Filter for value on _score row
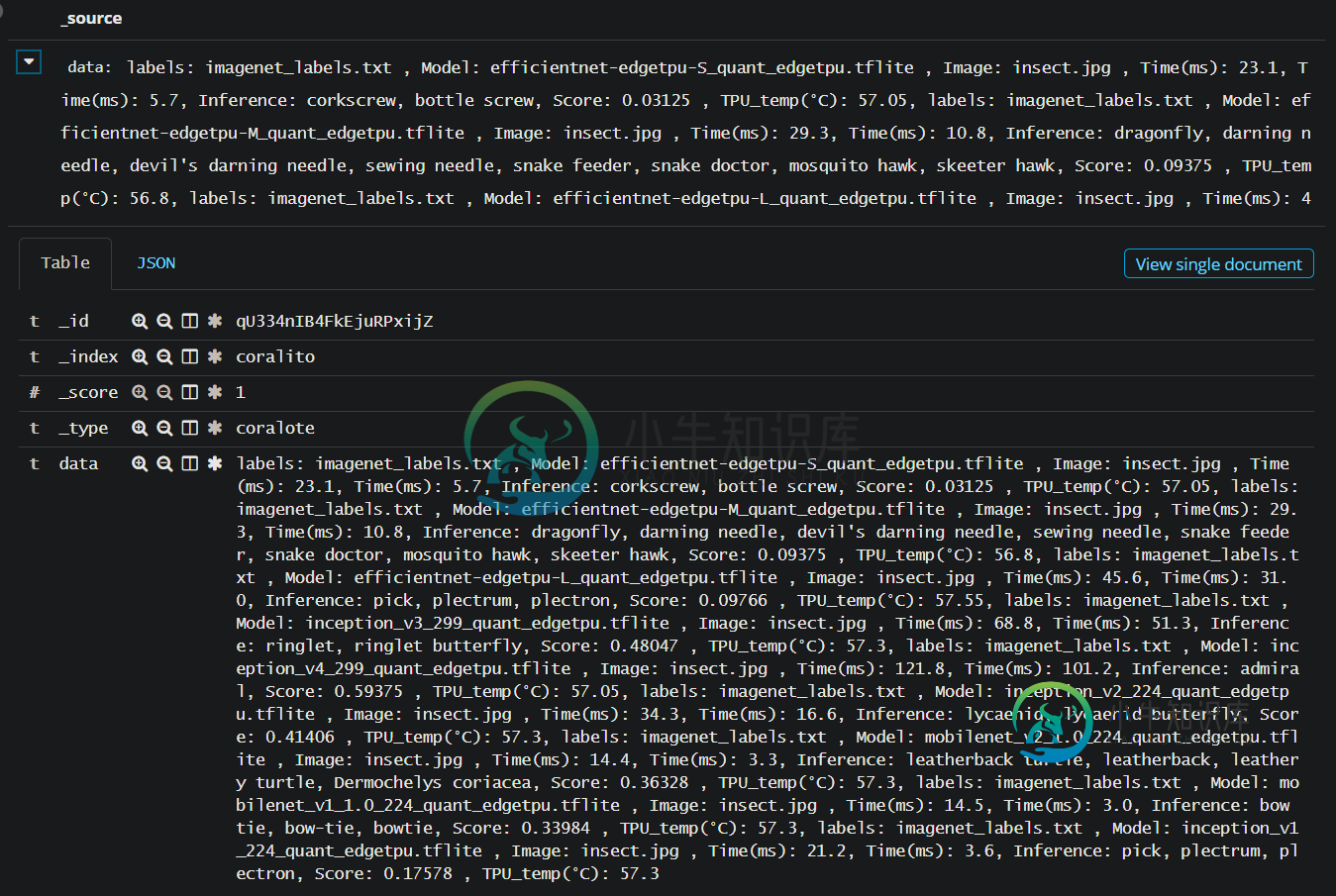Screen dimensions: 1336x896 click(x=140, y=392)
